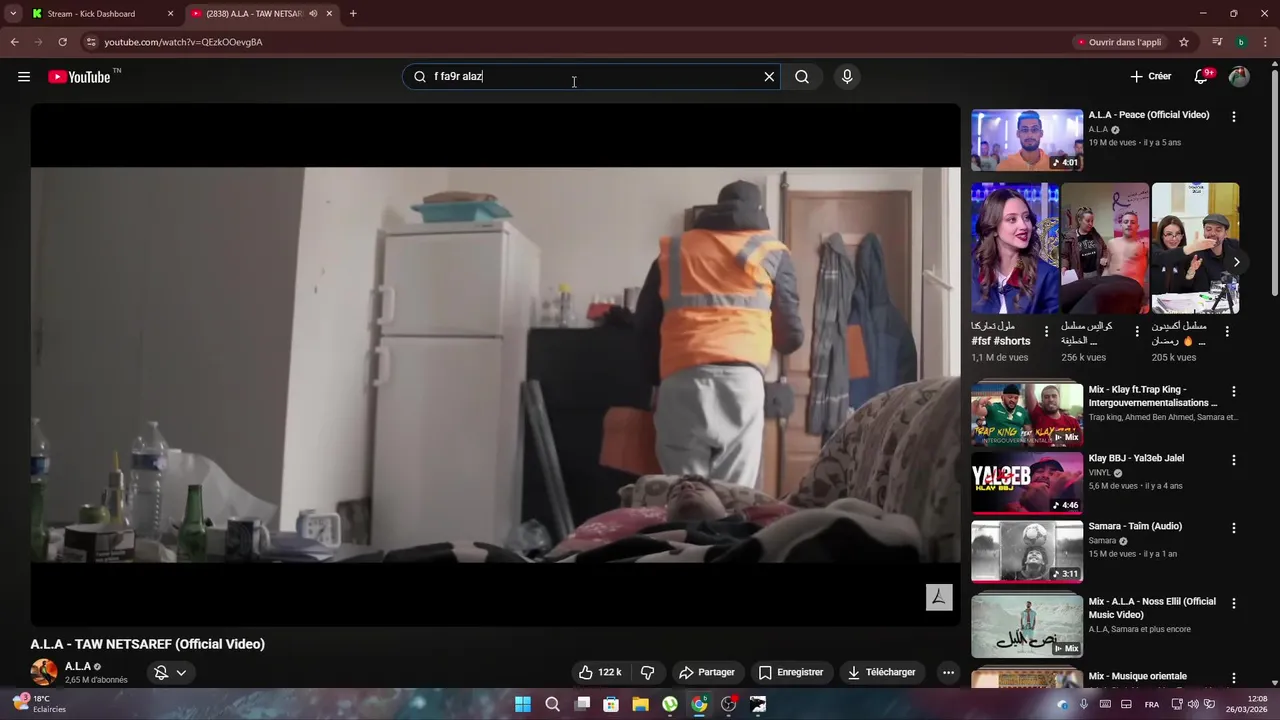The height and width of the screenshot is (720, 1280).
Task: Save video with Enregistrer
Action: (x=790, y=672)
